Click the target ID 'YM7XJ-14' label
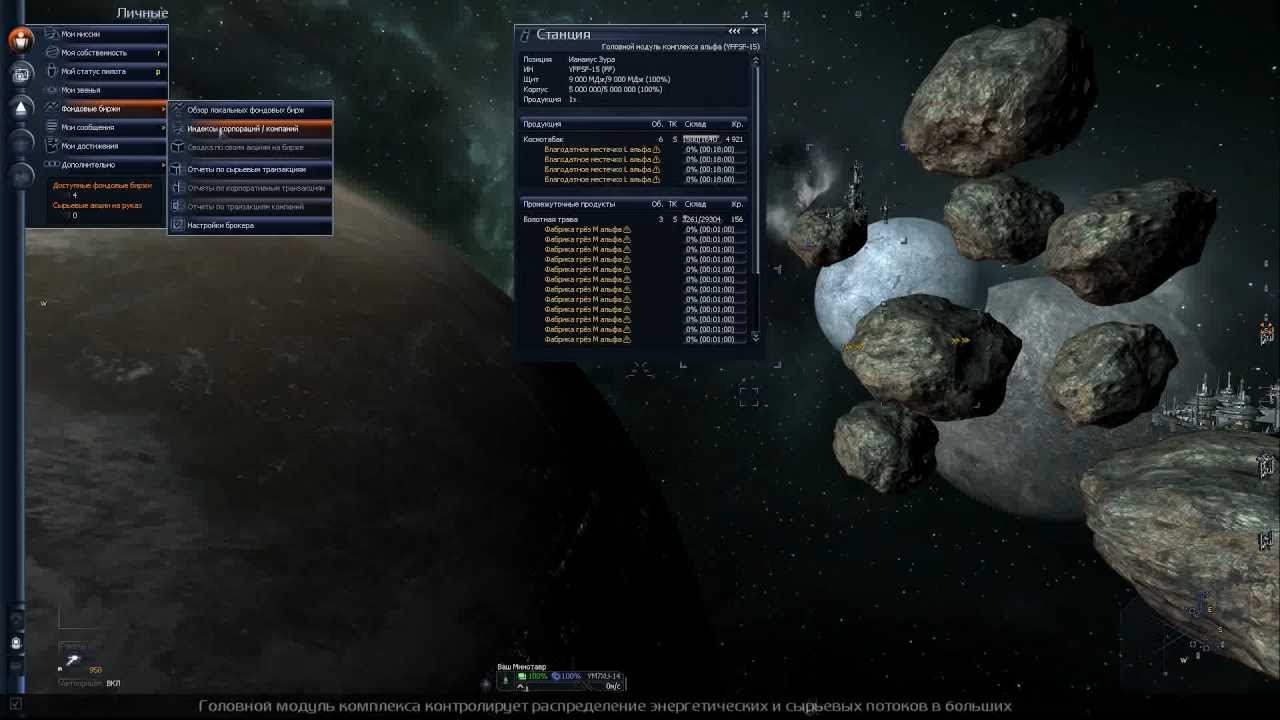 coord(603,676)
